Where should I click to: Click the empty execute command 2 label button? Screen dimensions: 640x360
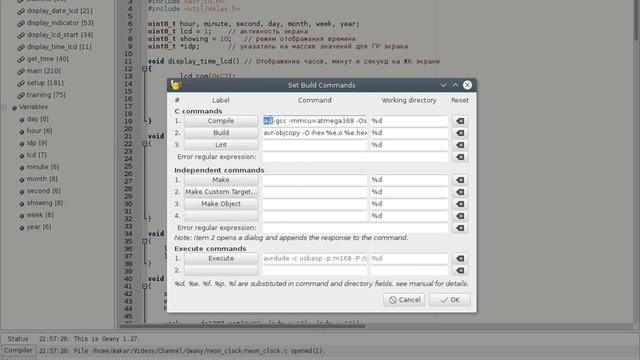click(221, 271)
